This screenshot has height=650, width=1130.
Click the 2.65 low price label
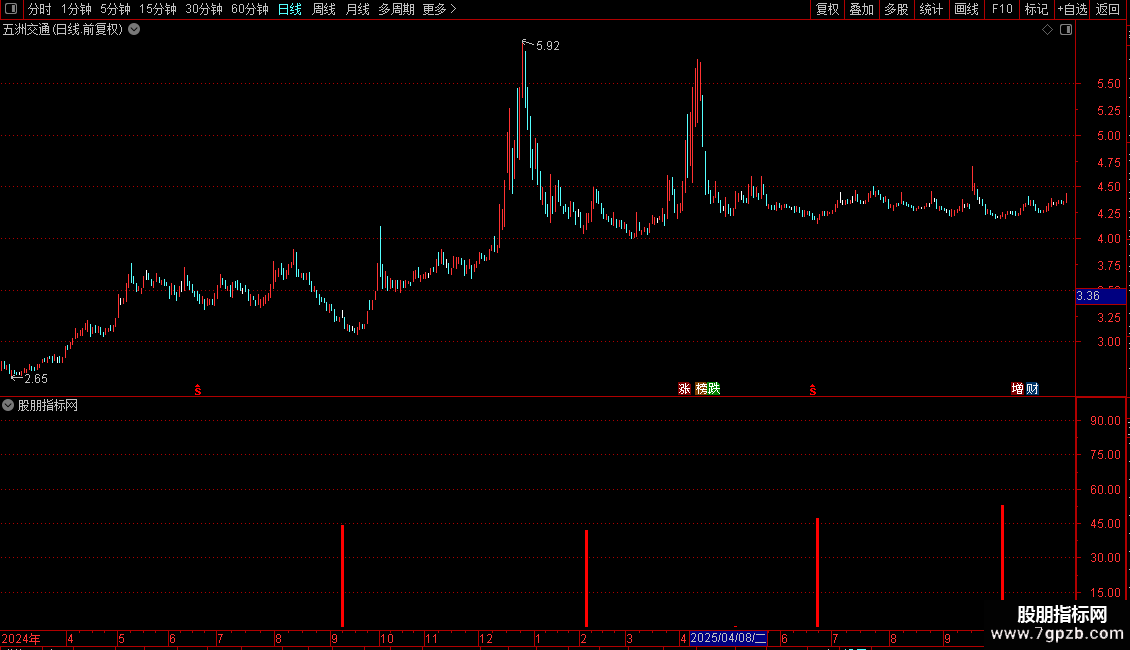36,379
